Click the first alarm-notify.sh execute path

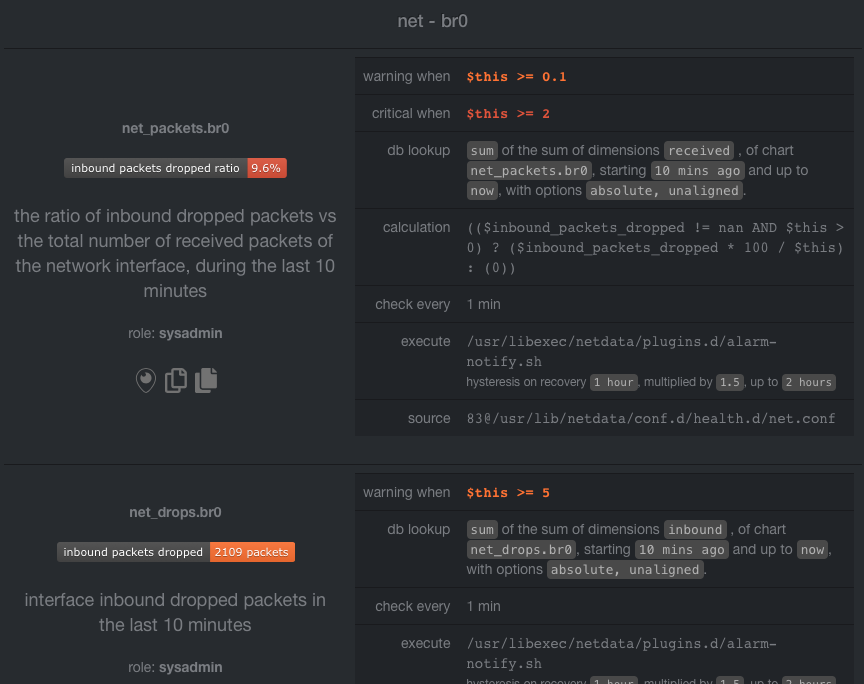(622, 352)
